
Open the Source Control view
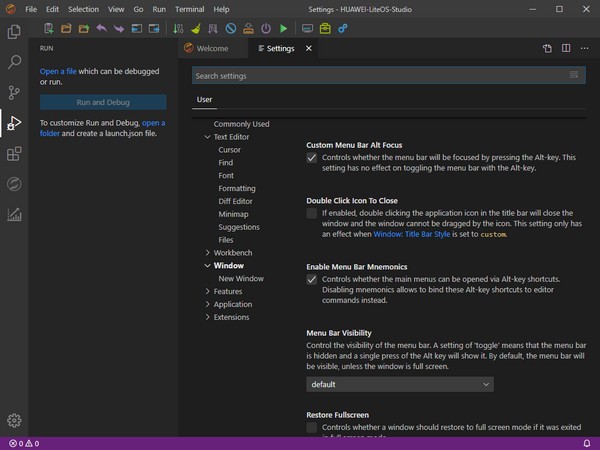[14, 92]
